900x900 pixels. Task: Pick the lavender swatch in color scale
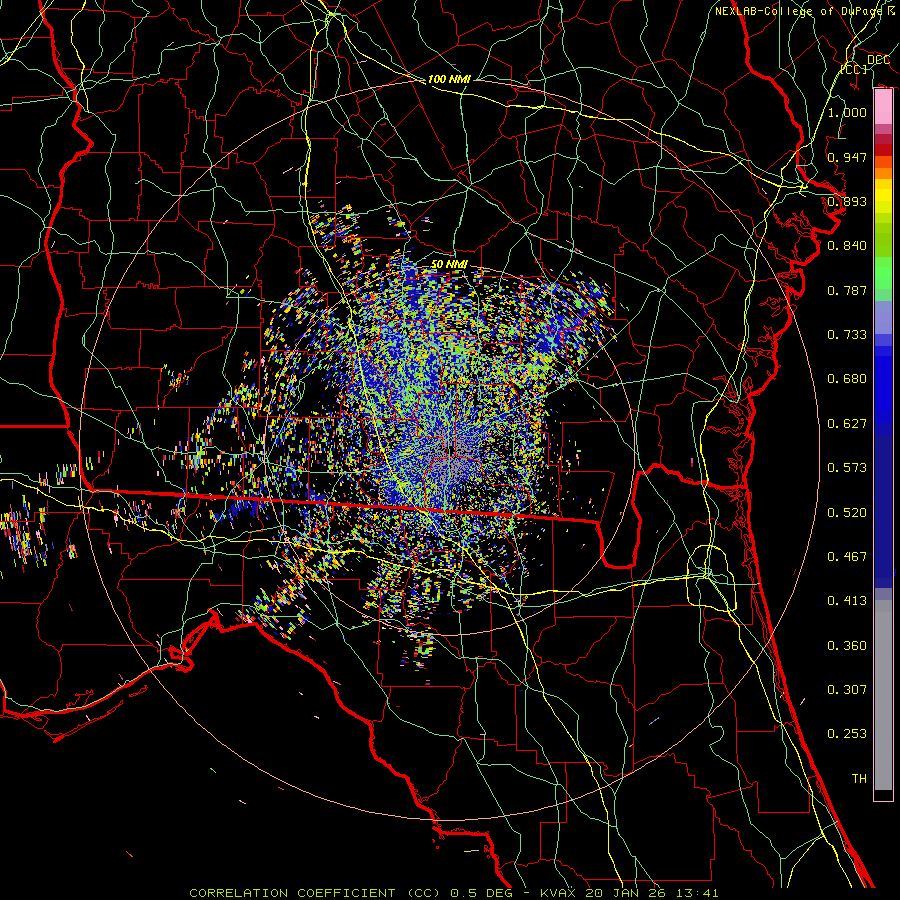point(883,317)
